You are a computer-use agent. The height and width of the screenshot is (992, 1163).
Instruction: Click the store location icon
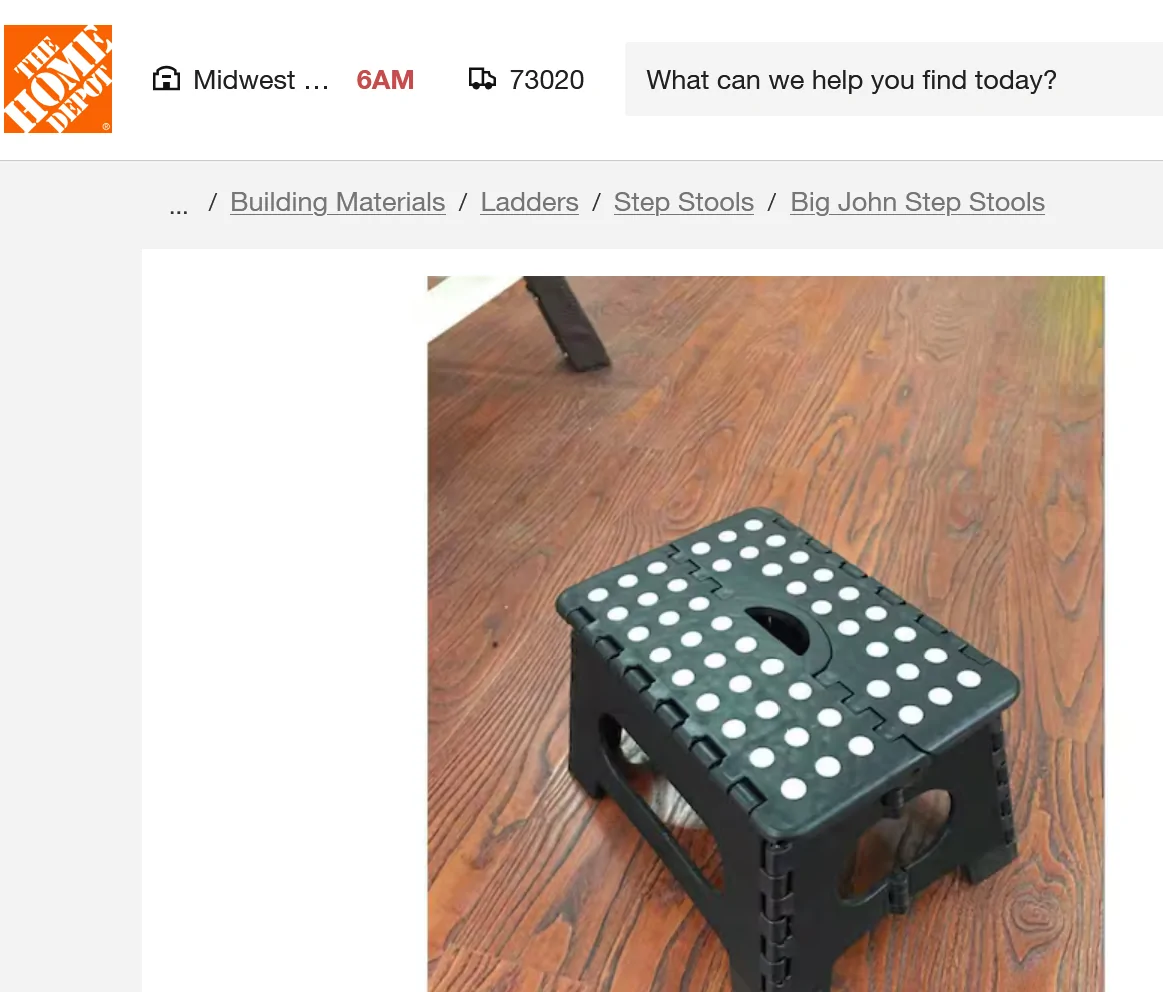pos(166,79)
